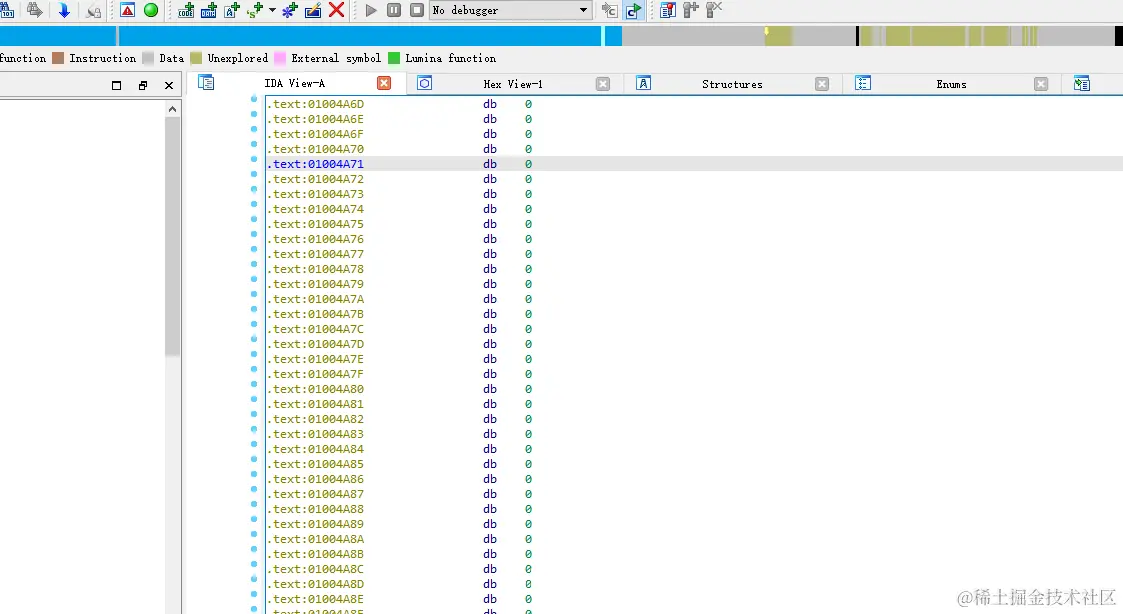Image resolution: width=1123 pixels, height=614 pixels.
Task: Click the Enums tab list icon
Action: click(863, 83)
